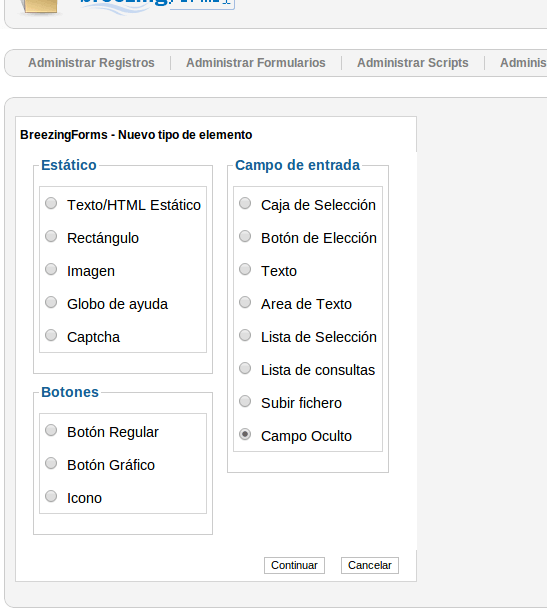Select Subir fichero element type
This screenshot has height=612, width=547.
pyautogui.click(x=245, y=401)
